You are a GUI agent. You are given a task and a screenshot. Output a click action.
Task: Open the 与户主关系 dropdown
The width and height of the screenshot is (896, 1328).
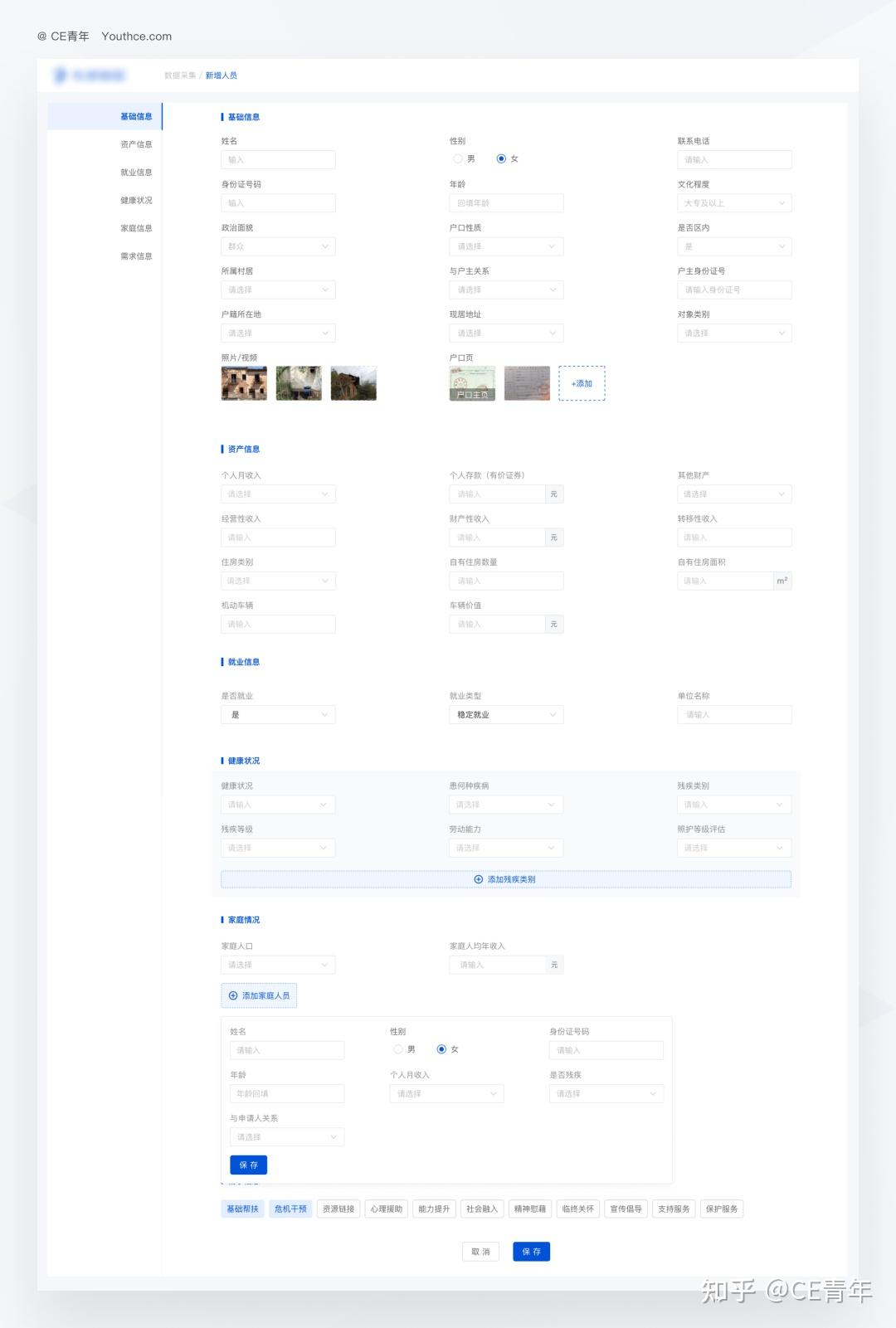point(506,289)
